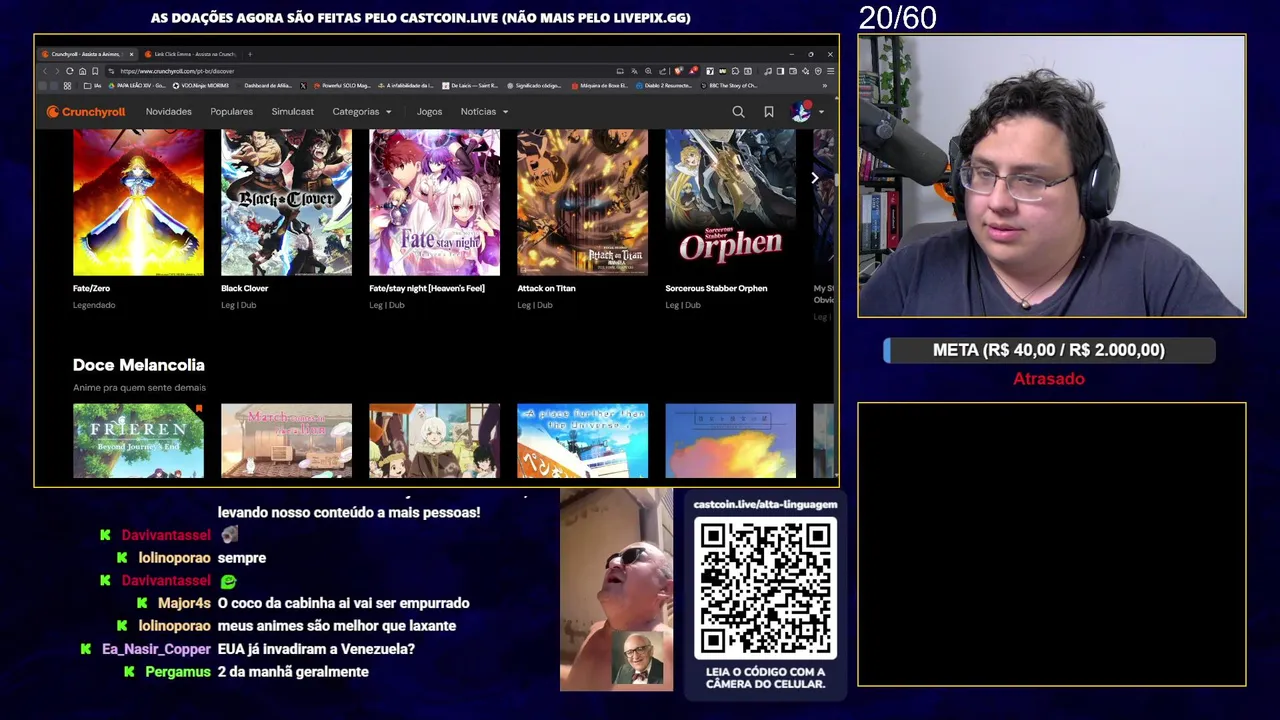Viewport: 1280px width, 720px height.
Task: Click the browser forward arrow
Action: click(x=57, y=71)
